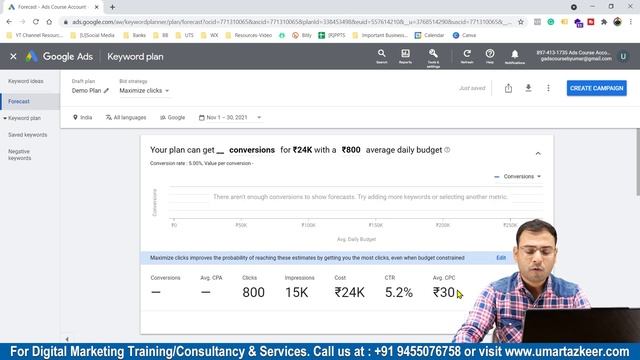The height and width of the screenshot is (360, 640).
Task: Click Edit link in Maximize clicks banner
Action: coord(501,258)
